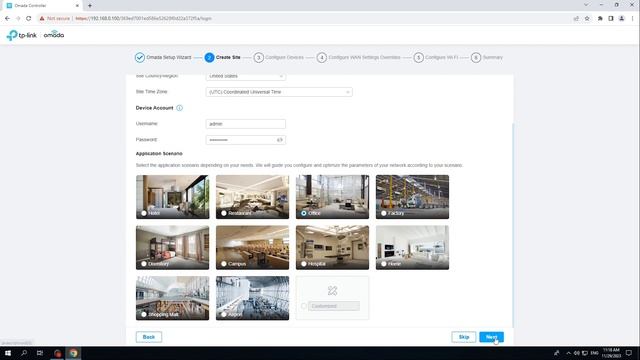Click the Create Site step
Screen dimensions: 640x360
223,58
